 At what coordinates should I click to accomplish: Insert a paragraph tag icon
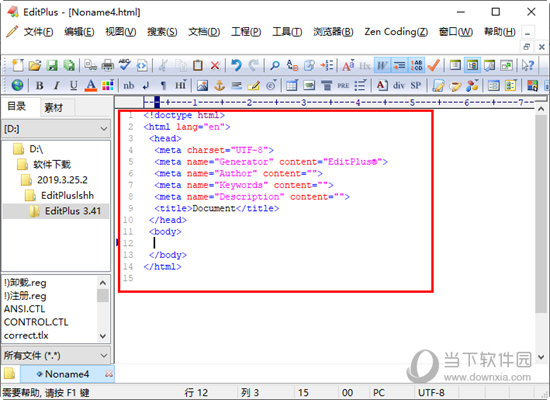pyautogui.click(x=163, y=85)
